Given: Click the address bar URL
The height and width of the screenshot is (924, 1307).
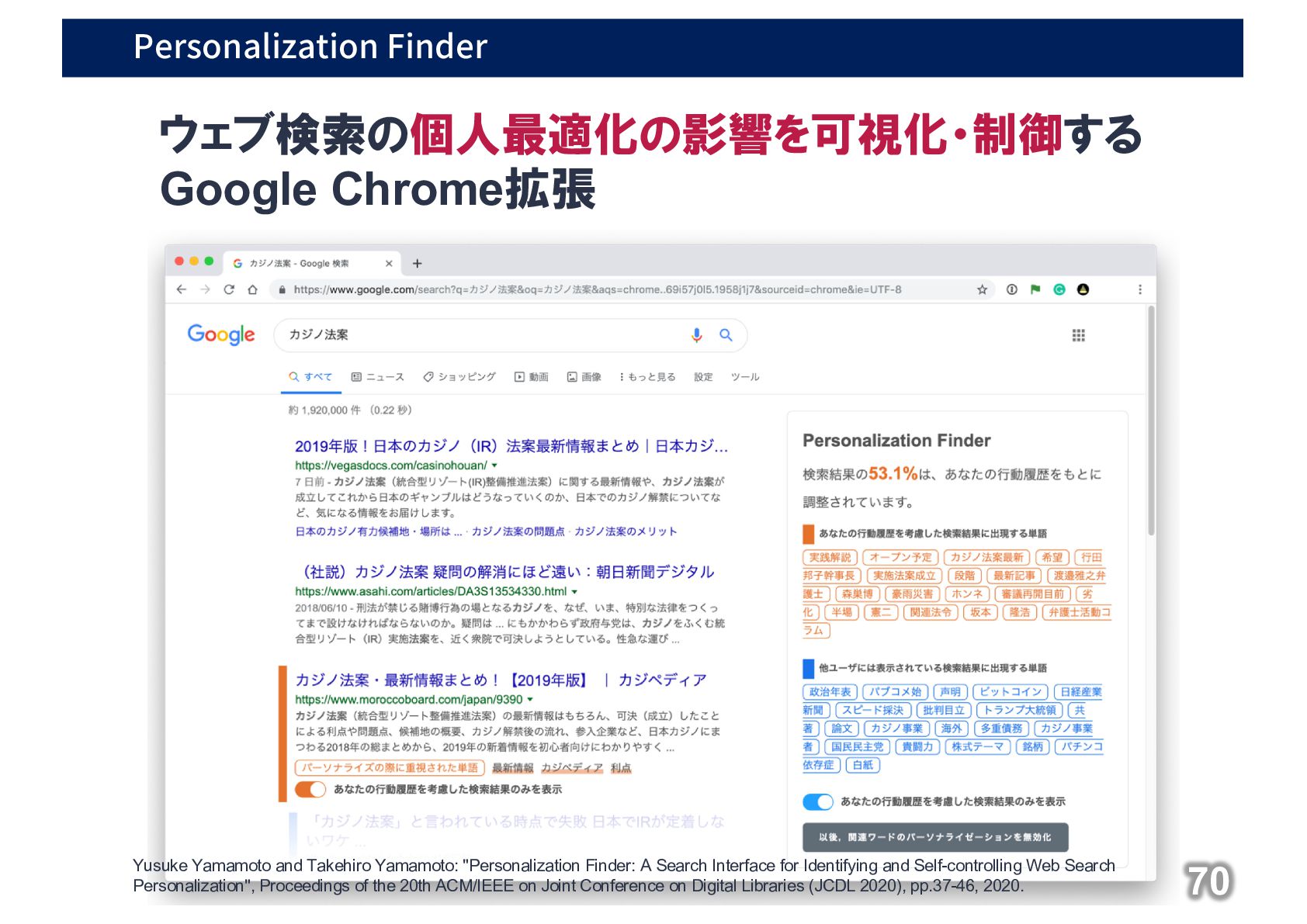Looking at the screenshot, I should (598, 289).
